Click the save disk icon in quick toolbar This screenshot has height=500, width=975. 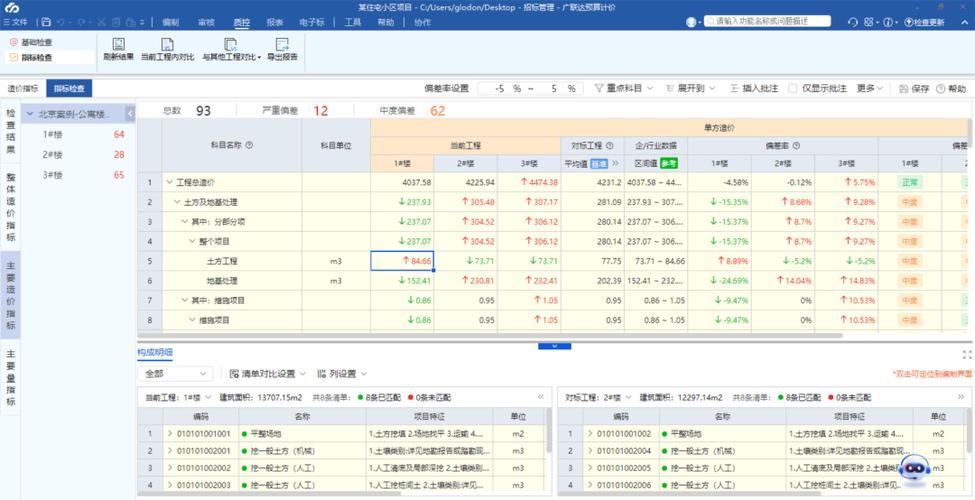pyautogui.click(x=46, y=22)
